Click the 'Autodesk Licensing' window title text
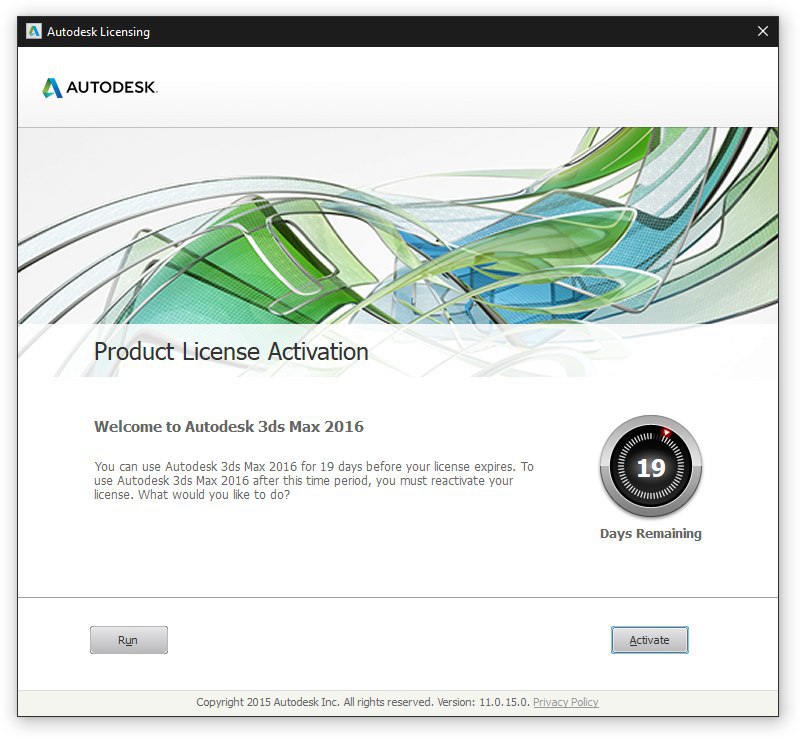This screenshot has height=739, width=800. [x=98, y=32]
